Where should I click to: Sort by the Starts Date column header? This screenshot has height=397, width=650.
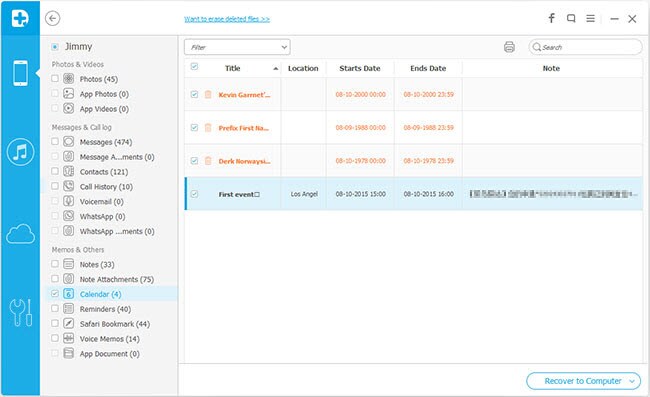360,68
